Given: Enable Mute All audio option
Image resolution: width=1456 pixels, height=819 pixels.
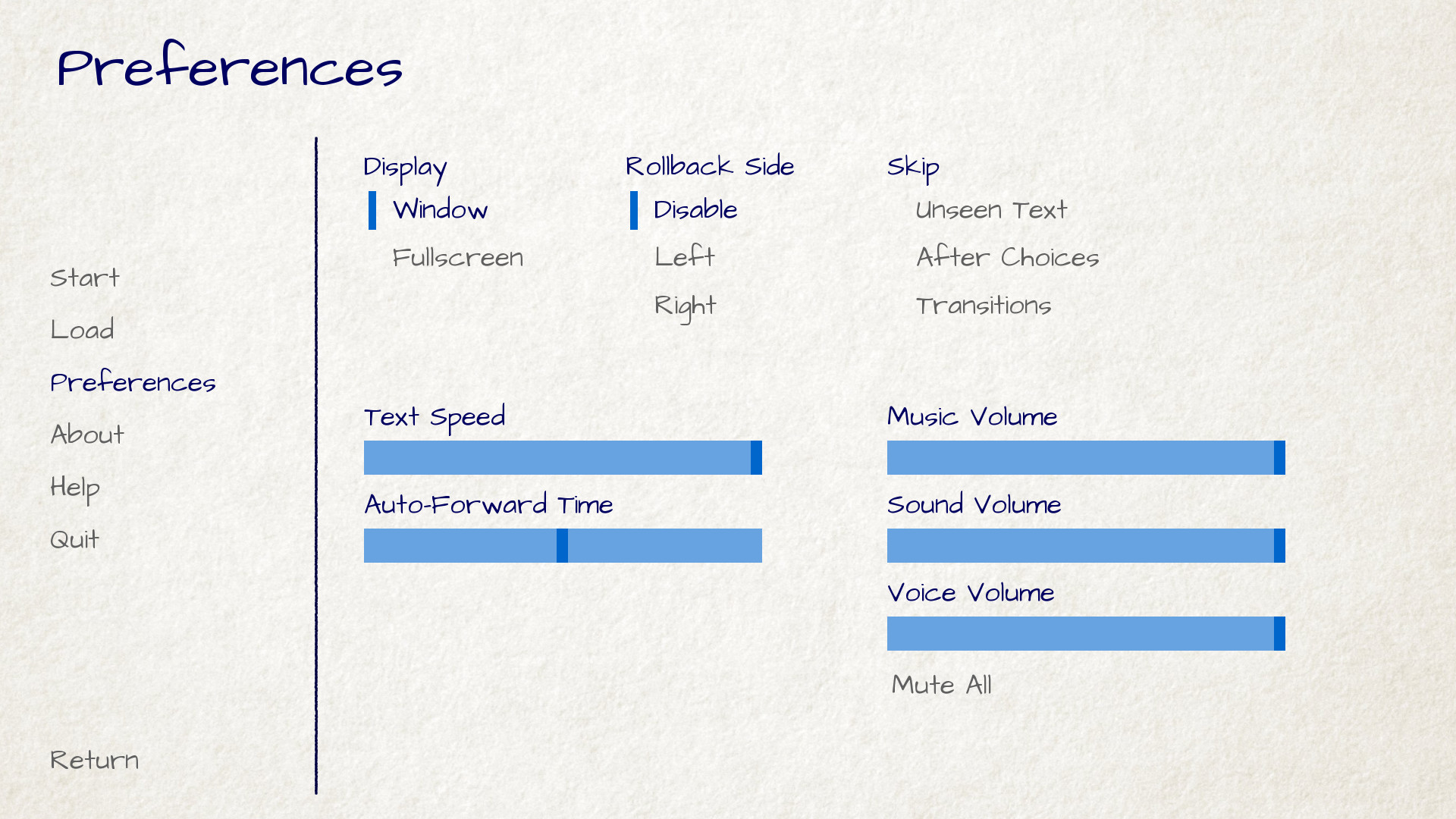Looking at the screenshot, I should 940,685.
